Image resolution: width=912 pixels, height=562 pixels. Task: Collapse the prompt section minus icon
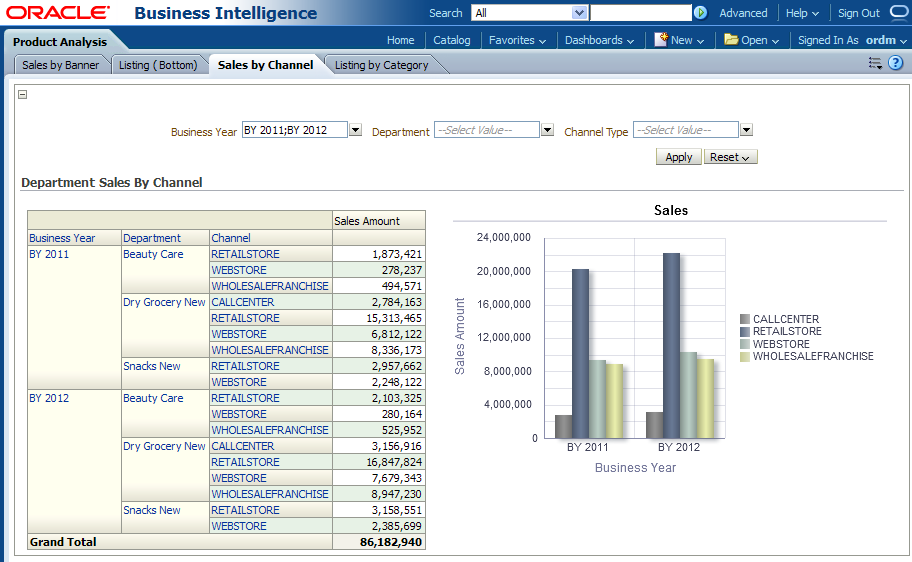23,95
